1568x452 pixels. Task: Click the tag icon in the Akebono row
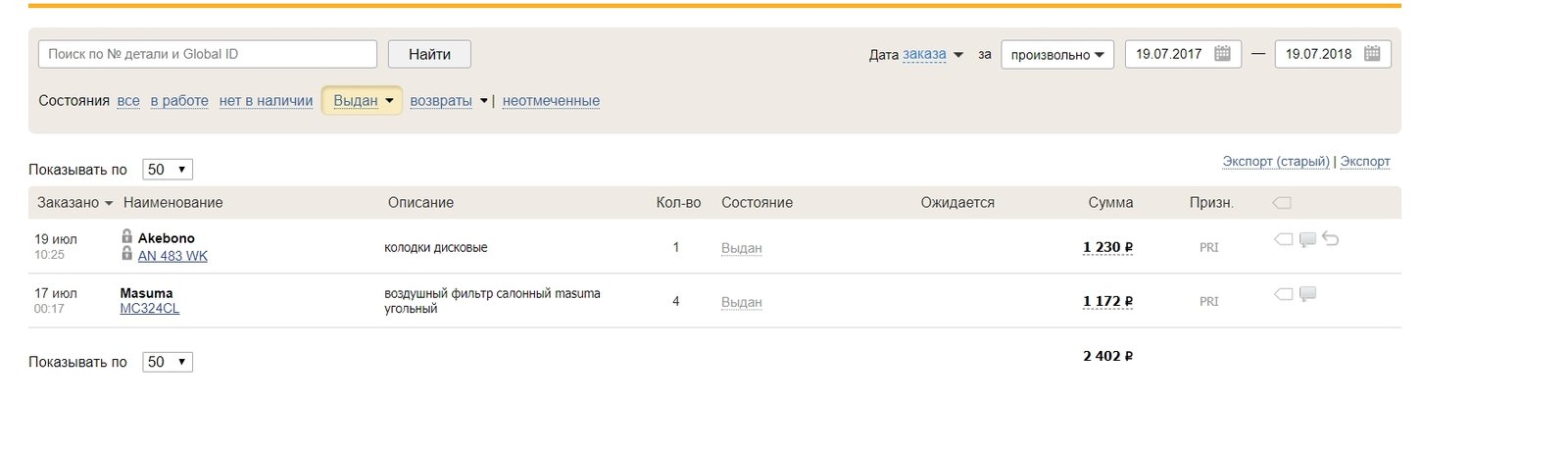pyautogui.click(x=1283, y=239)
